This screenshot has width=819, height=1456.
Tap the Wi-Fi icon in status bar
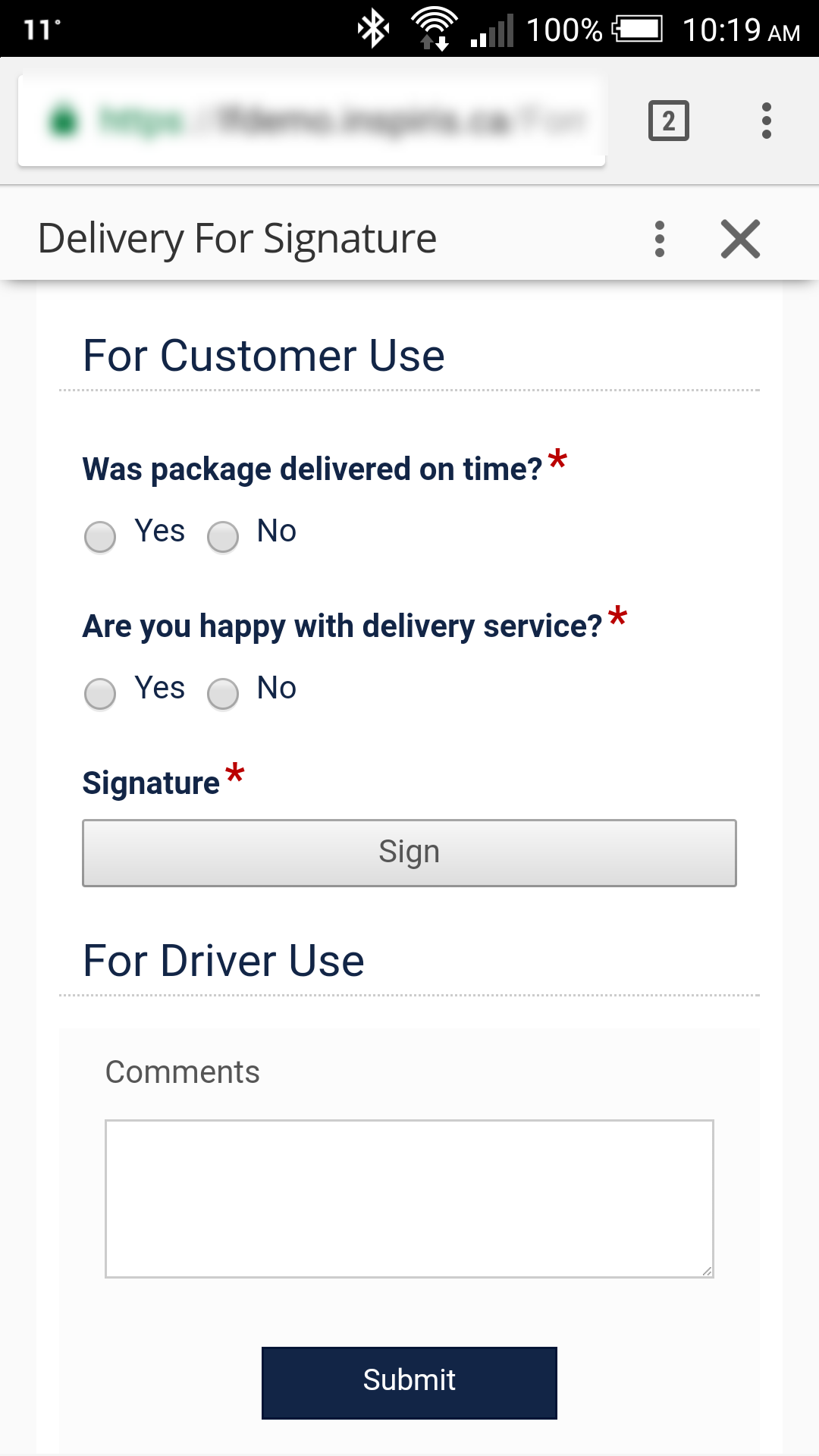434,30
